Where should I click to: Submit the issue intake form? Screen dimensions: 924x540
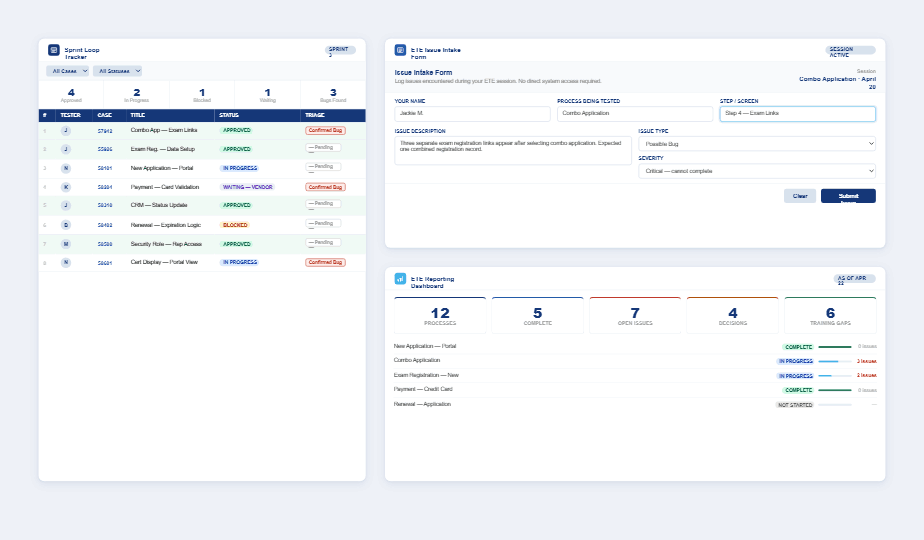click(848, 196)
